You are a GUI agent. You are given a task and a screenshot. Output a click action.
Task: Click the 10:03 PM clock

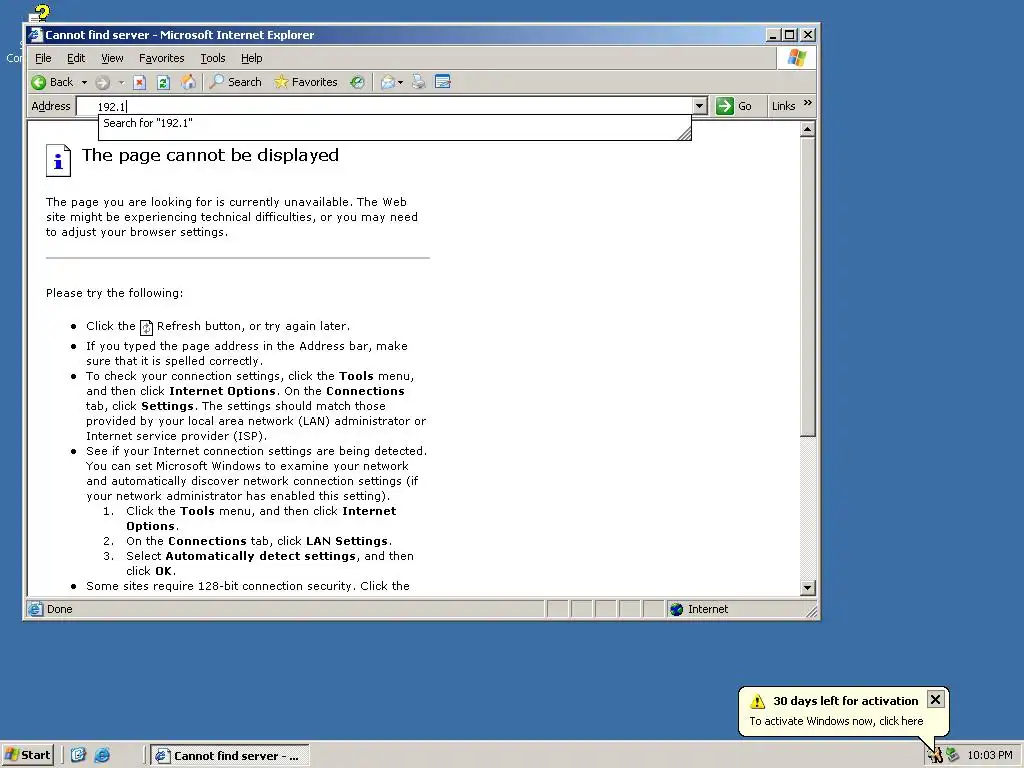989,756
